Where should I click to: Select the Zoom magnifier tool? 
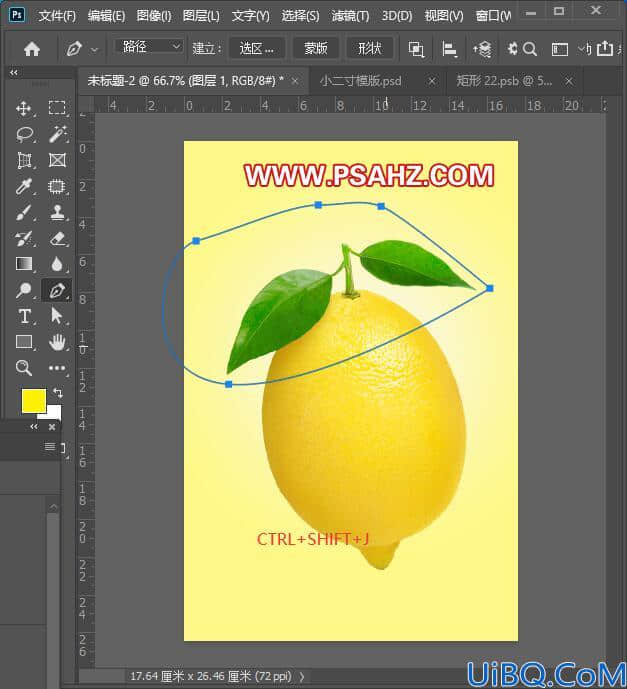pyautogui.click(x=24, y=368)
